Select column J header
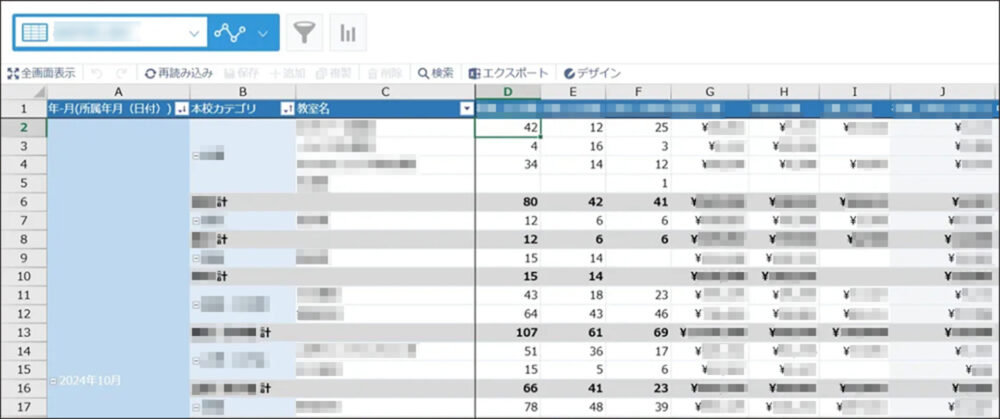This screenshot has height=419, width=1000. (943, 92)
